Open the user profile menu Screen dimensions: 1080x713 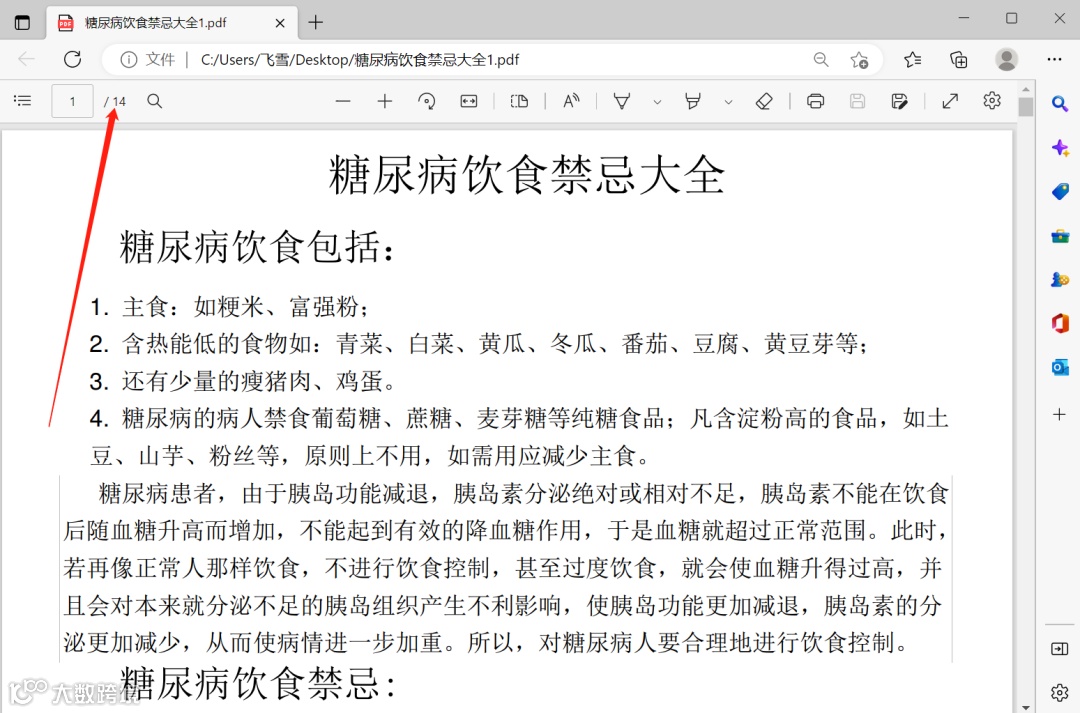[x=1006, y=60]
